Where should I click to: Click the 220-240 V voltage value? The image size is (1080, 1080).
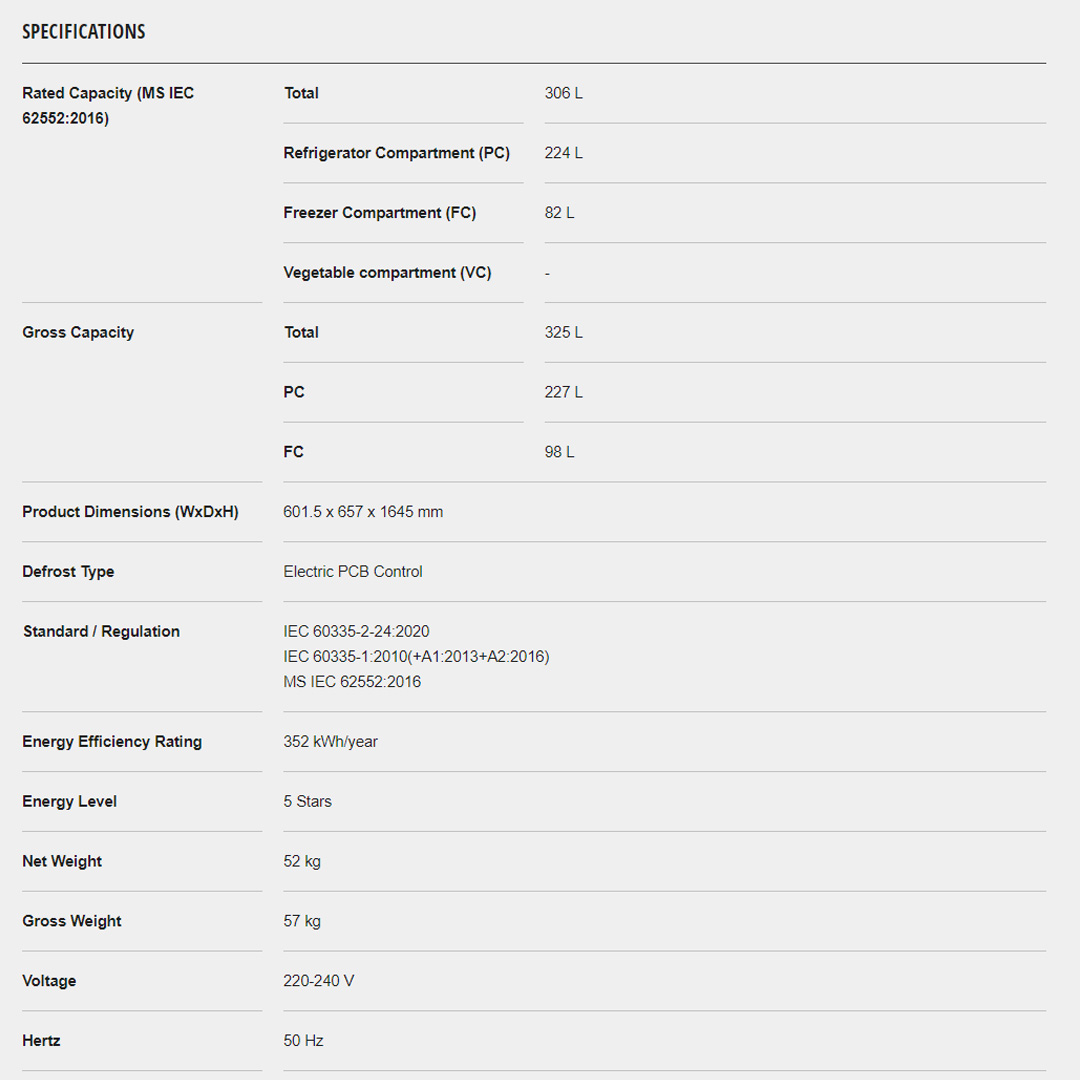click(x=318, y=981)
